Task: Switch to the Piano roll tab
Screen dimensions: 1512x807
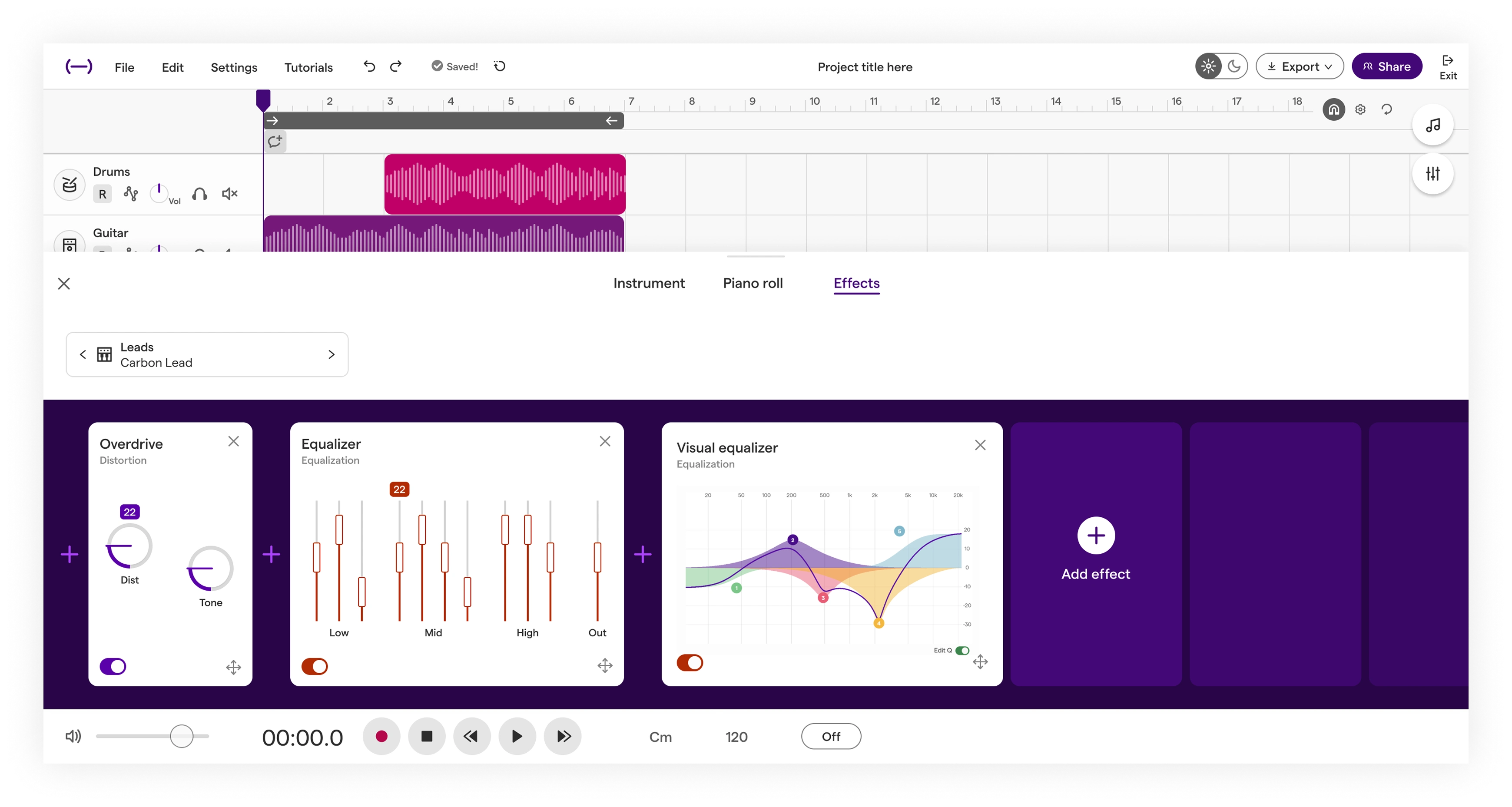Action: tap(753, 283)
